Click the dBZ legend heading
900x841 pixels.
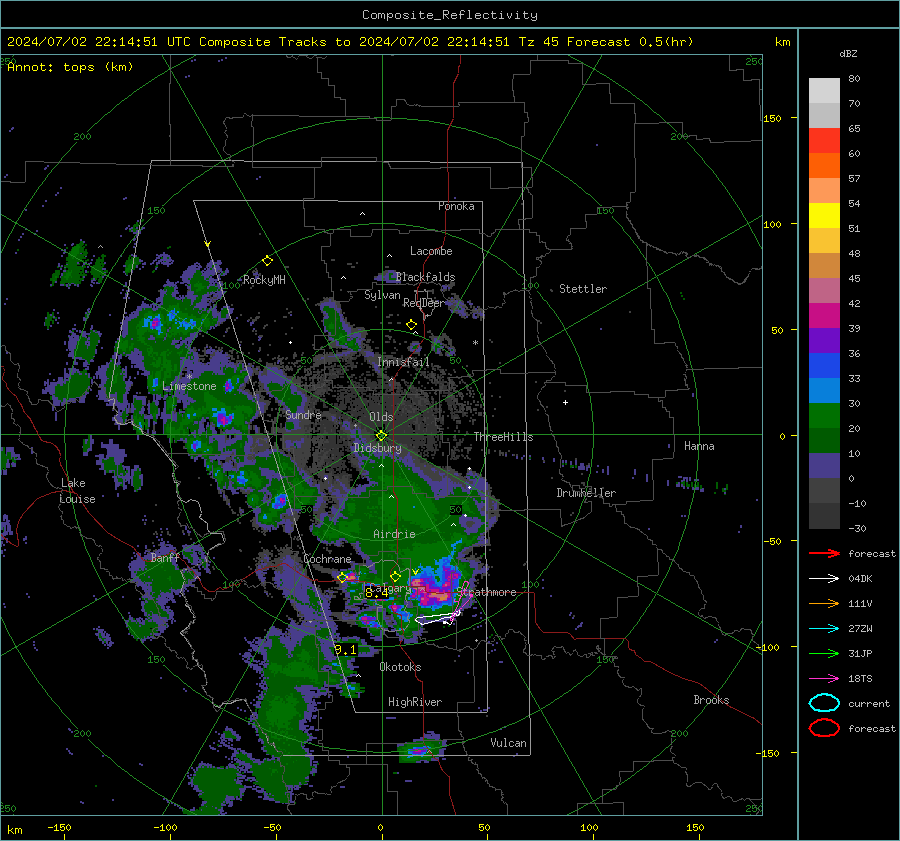(x=848, y=53)
